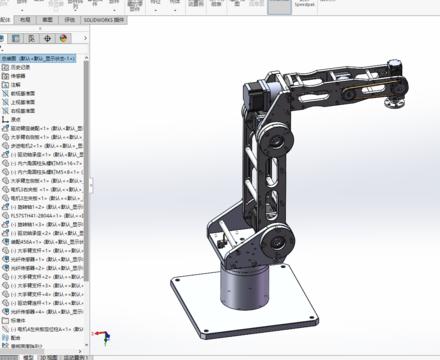Viewport: 440px width, 360px height.
Task: Switch to the 布局 ribbon tab
Action: 25,20
